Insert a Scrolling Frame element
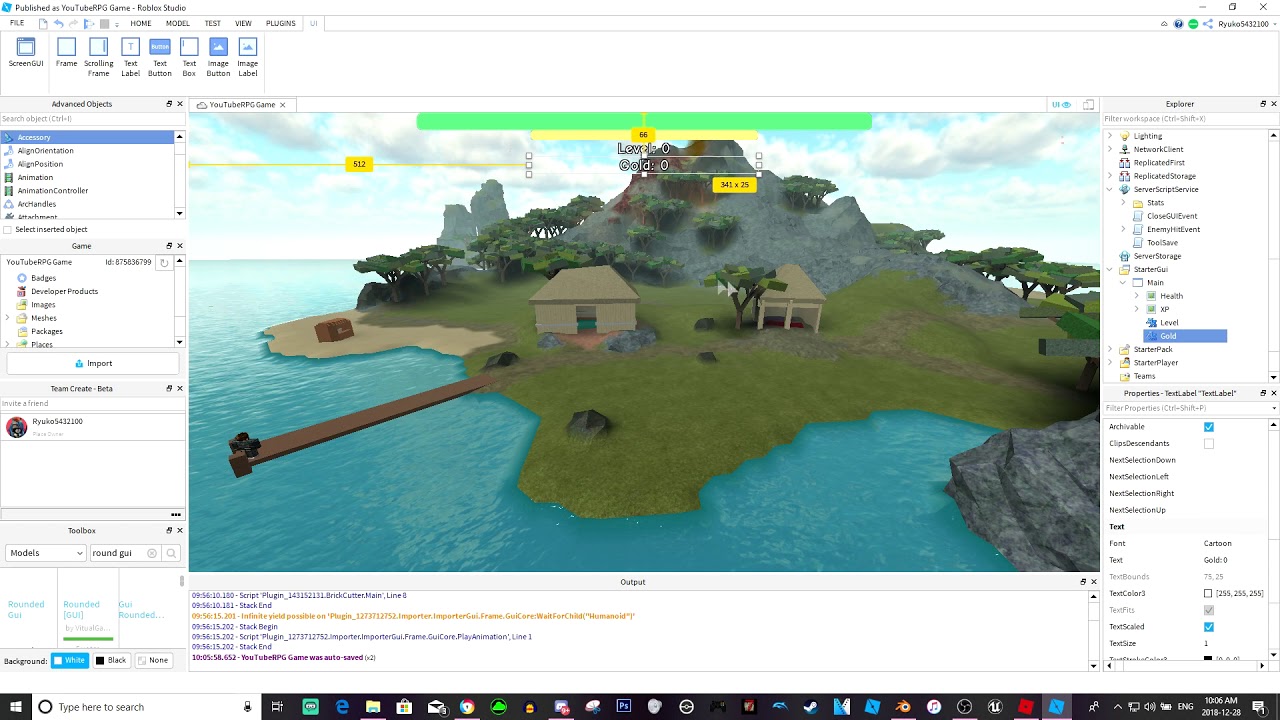The height and width of the screenshot is (720, 1280). point(98,57)
